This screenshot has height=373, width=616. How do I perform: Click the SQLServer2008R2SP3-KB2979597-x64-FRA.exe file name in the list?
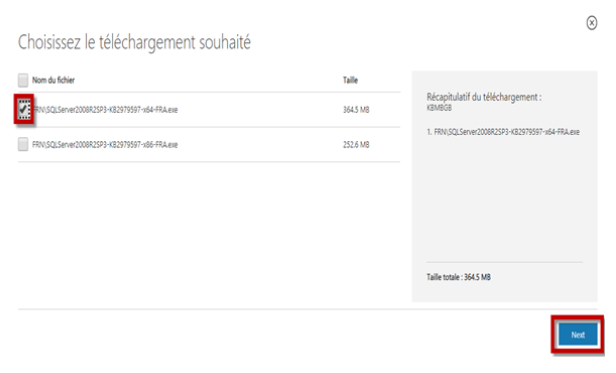point(105,110)
